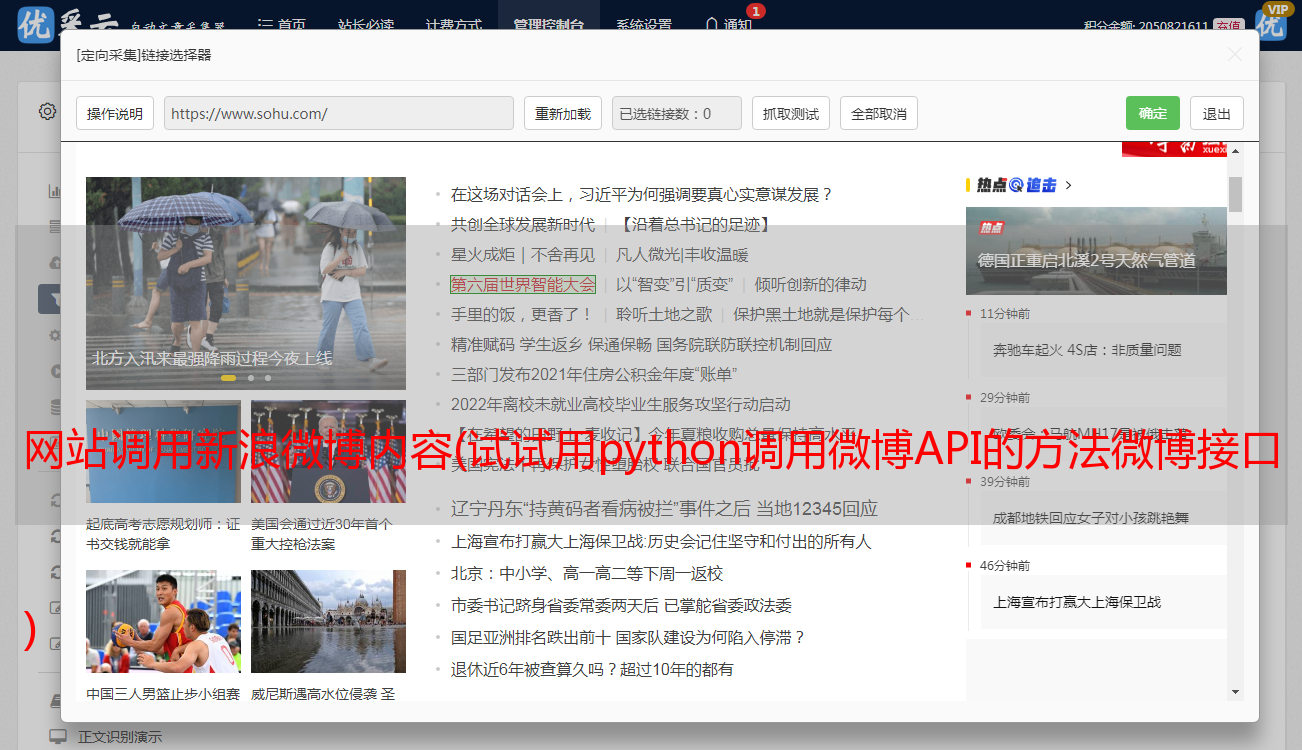Click the chevron next to 热点追击
This screenshot has height=750, width=1302.
[1069, 185]
